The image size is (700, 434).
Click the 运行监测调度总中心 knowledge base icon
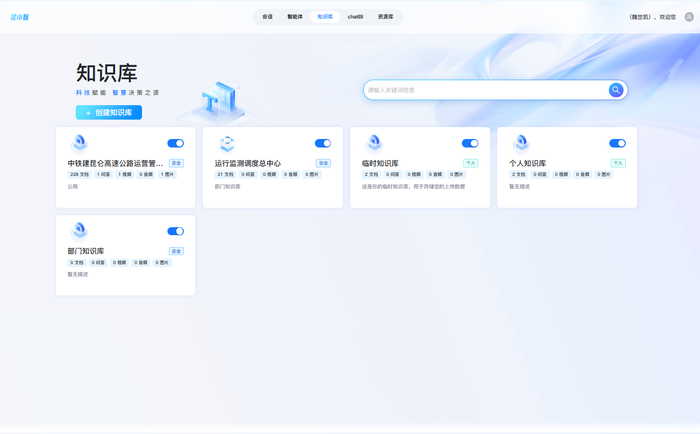(x=227, y=143)
